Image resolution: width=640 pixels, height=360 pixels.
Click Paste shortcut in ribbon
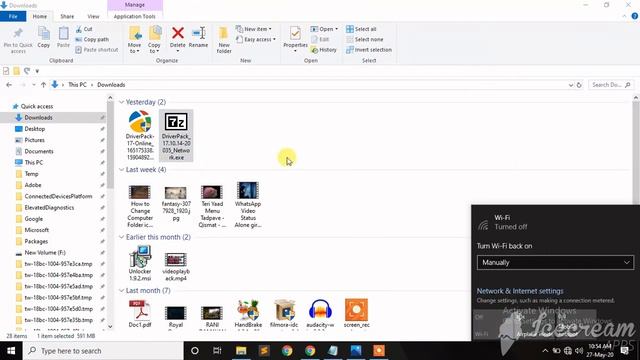(x=97, y=49)
